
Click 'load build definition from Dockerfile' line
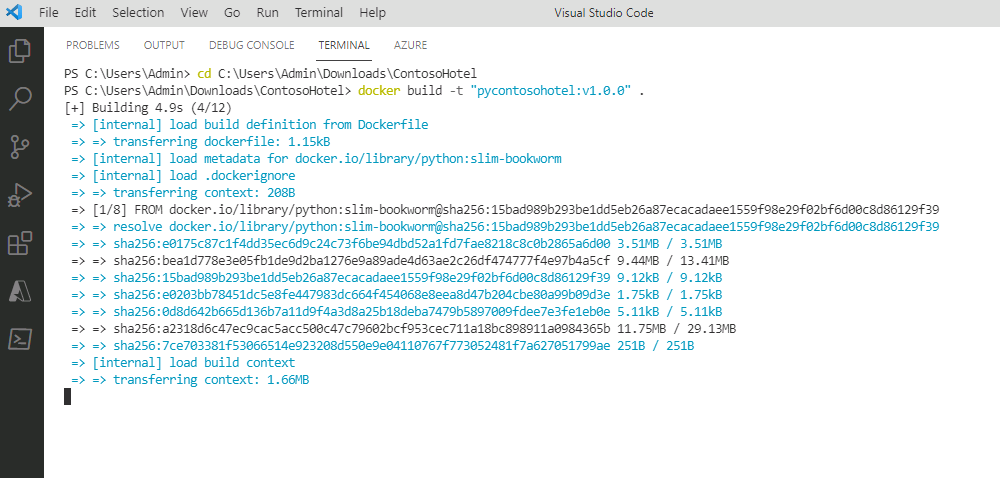pyautogui.click(x=249, y=124)
